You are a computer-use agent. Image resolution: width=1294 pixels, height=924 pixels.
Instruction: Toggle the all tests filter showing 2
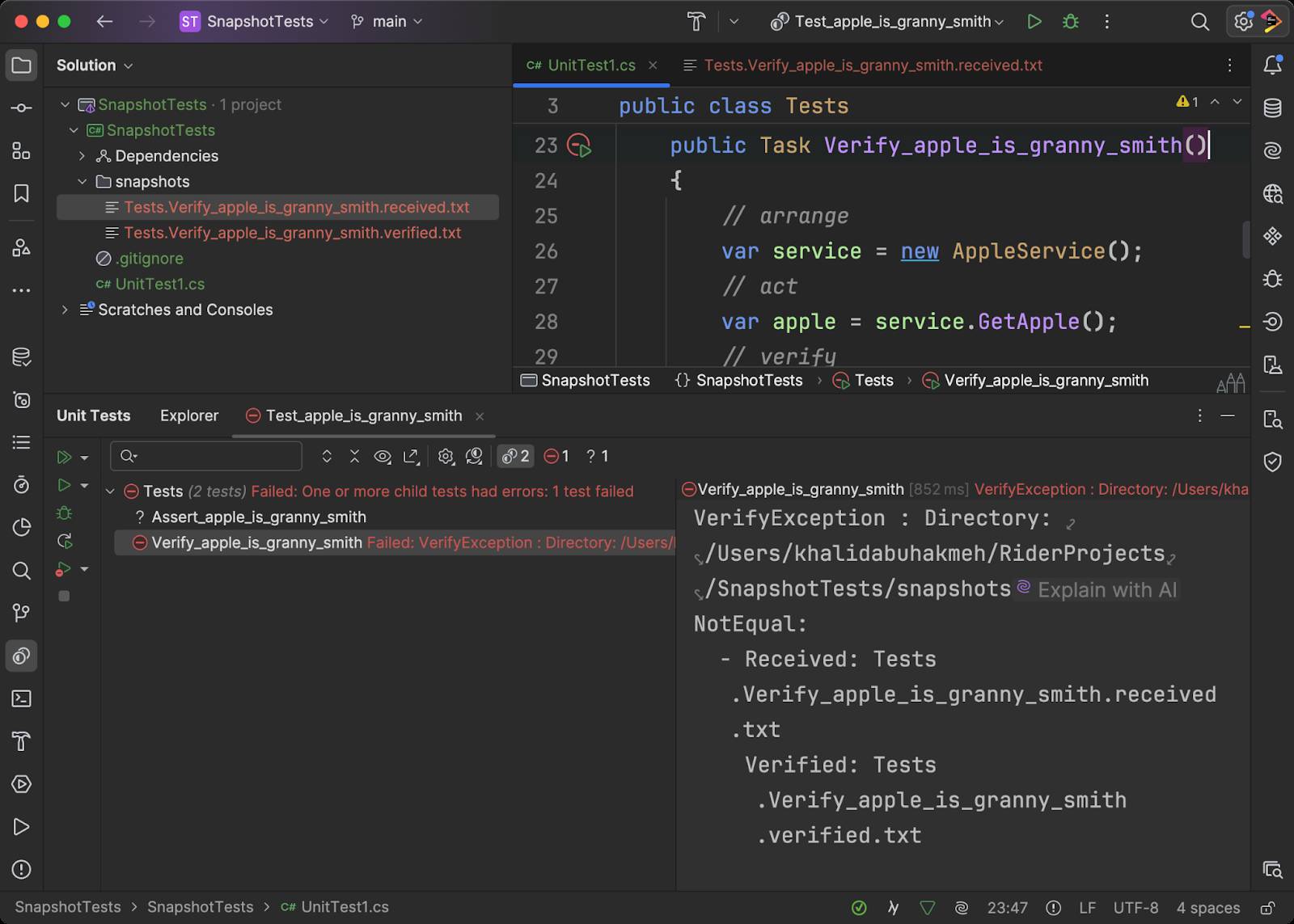[515, 457]
